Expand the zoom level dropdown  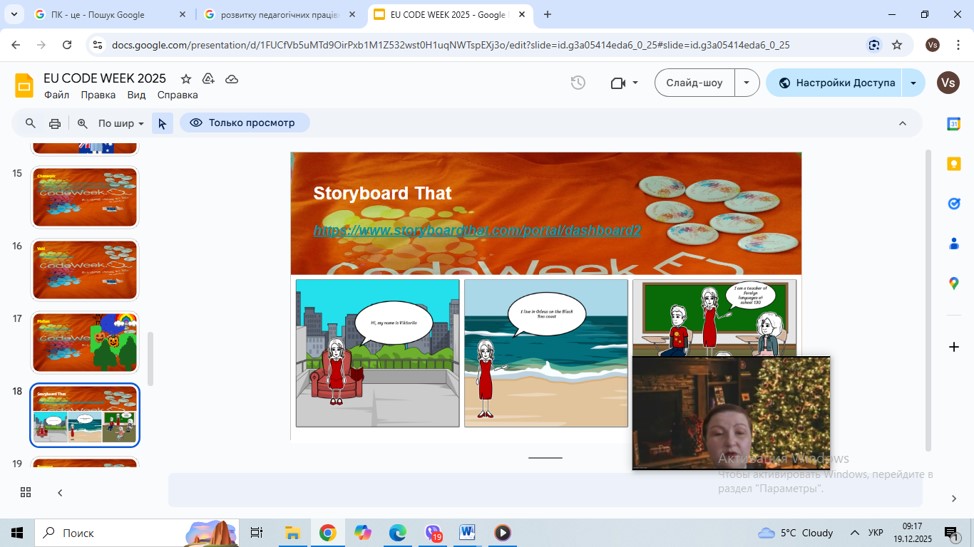pyautogui.click(x=121, y=123)
